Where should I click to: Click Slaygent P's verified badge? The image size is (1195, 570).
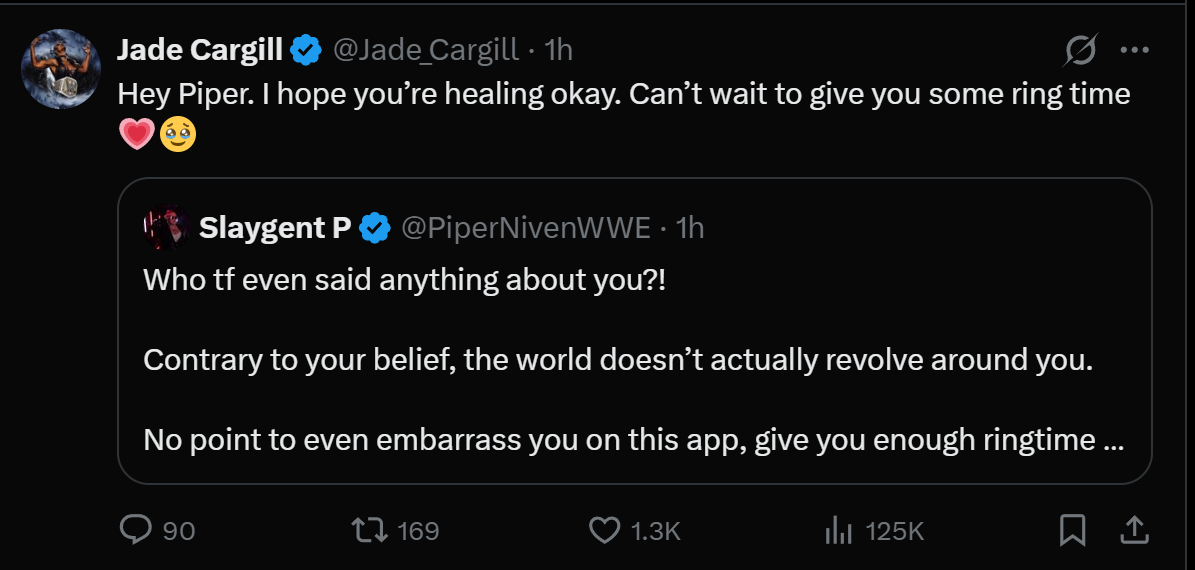[375, 227]
